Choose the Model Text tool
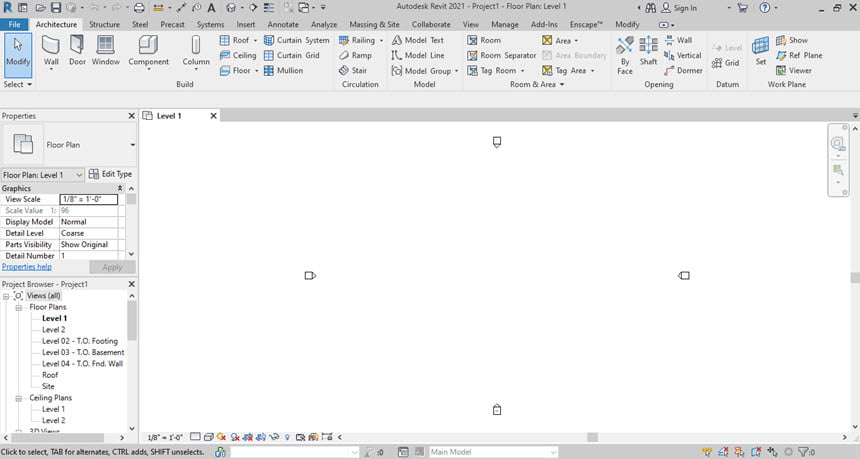 click(418, 40)
